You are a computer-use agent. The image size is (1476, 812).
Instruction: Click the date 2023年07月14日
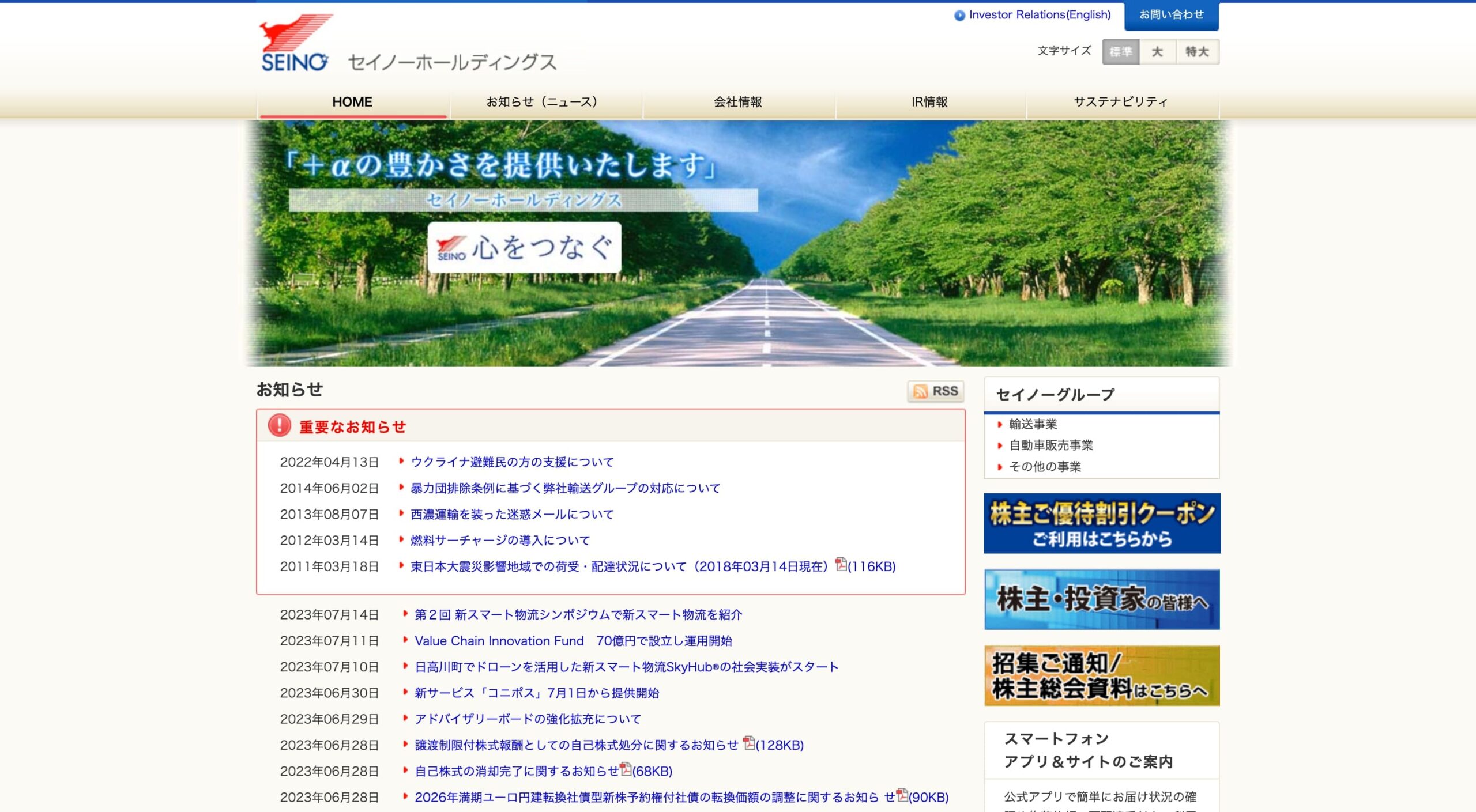point(329,615)
